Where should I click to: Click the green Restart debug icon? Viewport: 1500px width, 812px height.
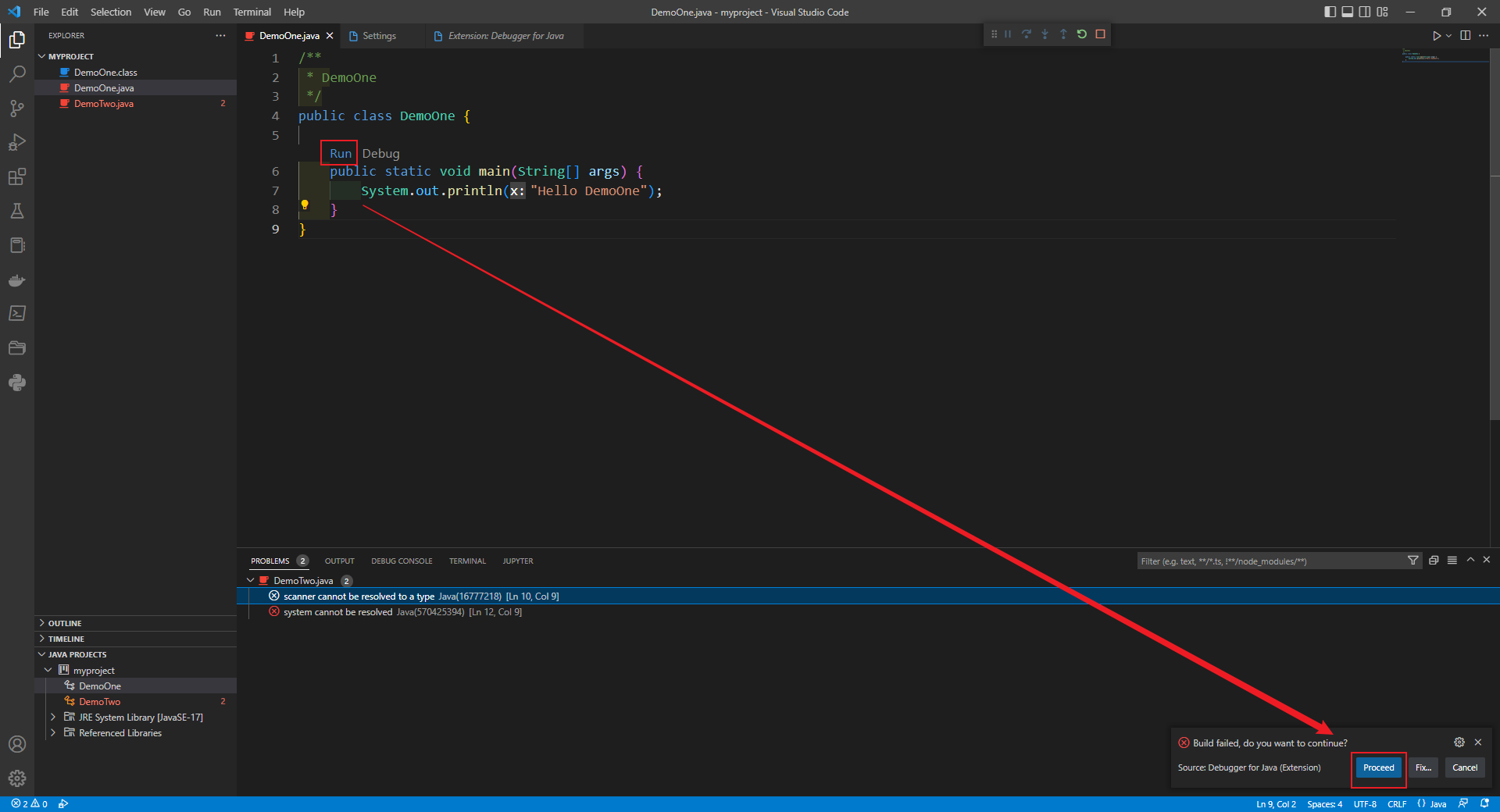click(1081, 34)
